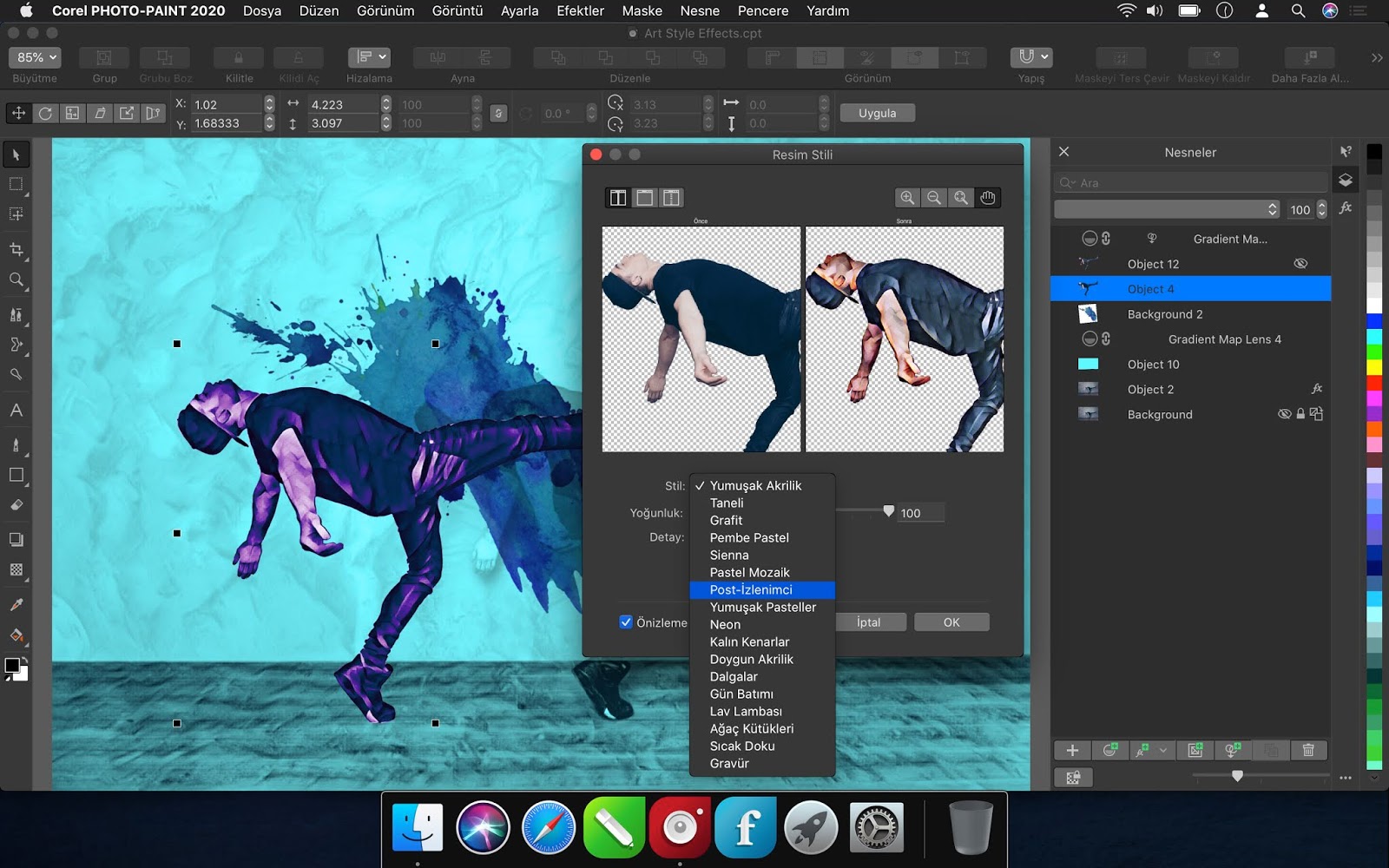
Task: Add new object with plus icon
Action: [1073, 750]
